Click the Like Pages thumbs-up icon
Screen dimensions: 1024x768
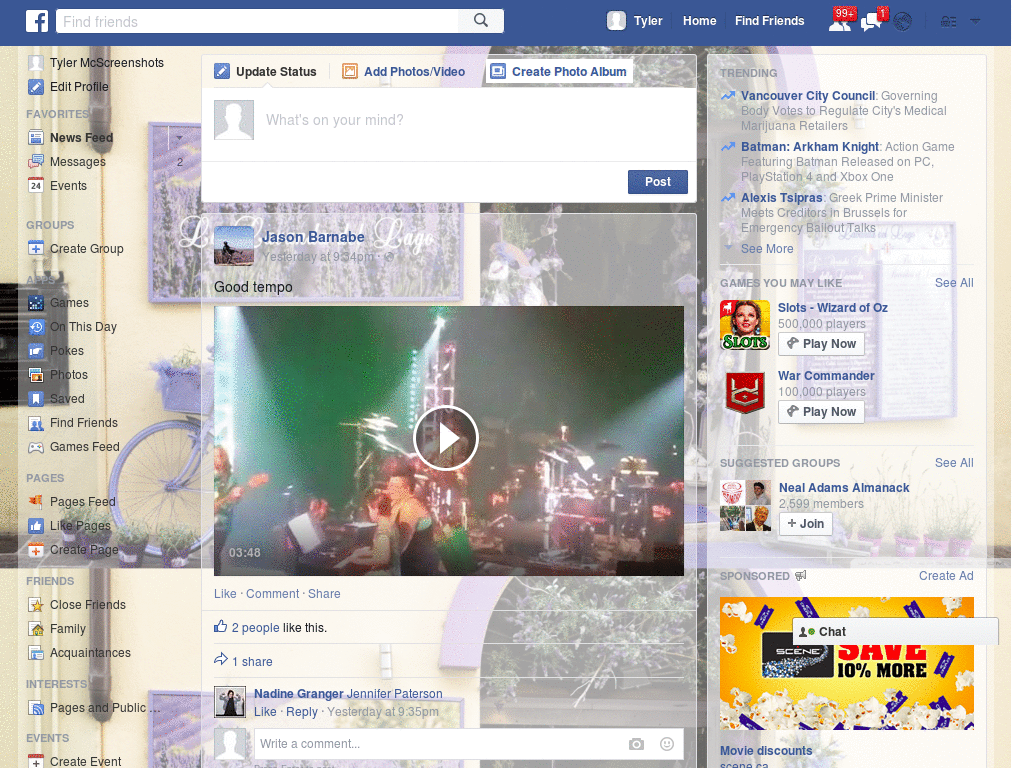tap(36, 526)
